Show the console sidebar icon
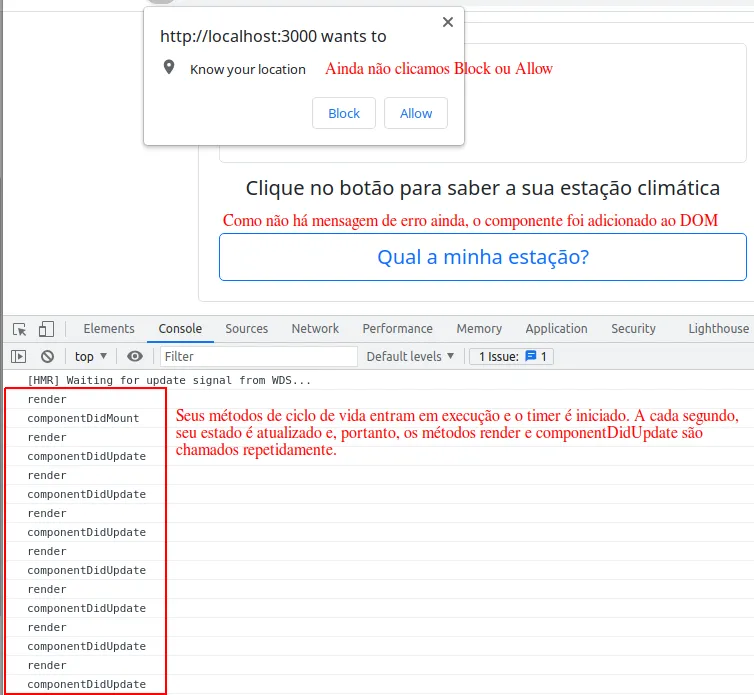This screenshot has width=754, height=695. [x=18, y=356]
